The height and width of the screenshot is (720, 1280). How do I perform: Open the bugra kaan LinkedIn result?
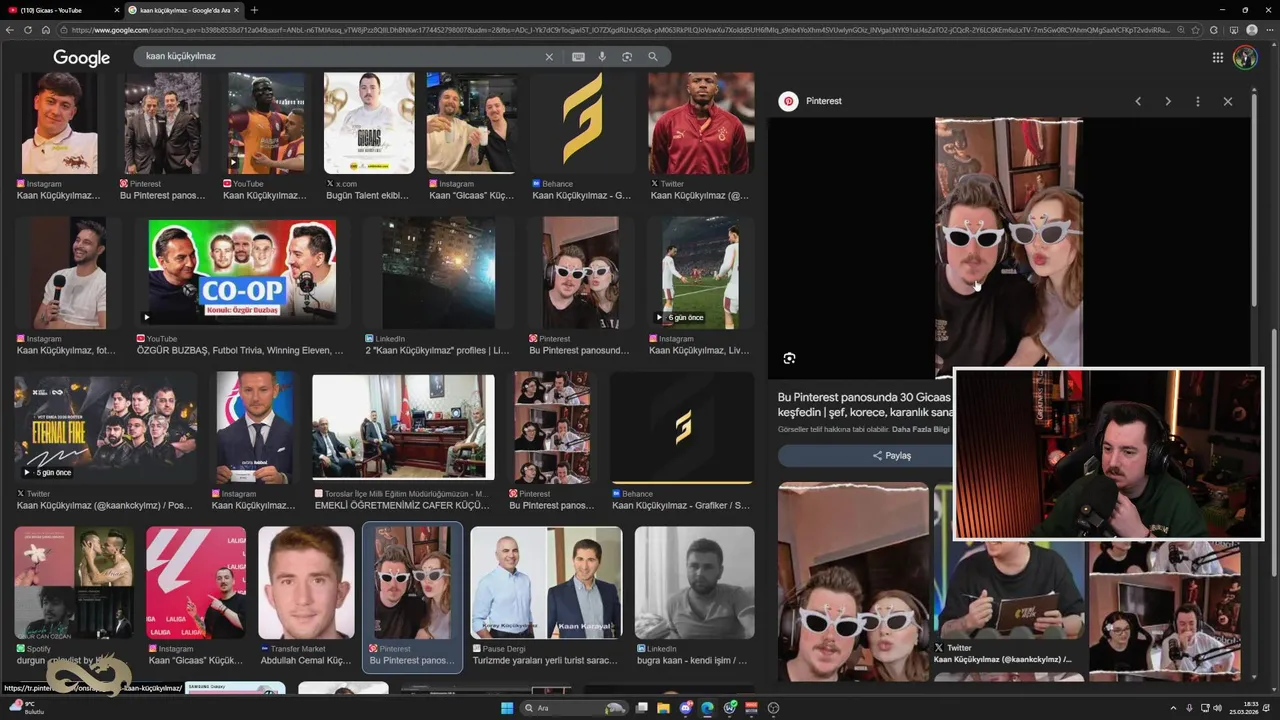coord(694,583)
